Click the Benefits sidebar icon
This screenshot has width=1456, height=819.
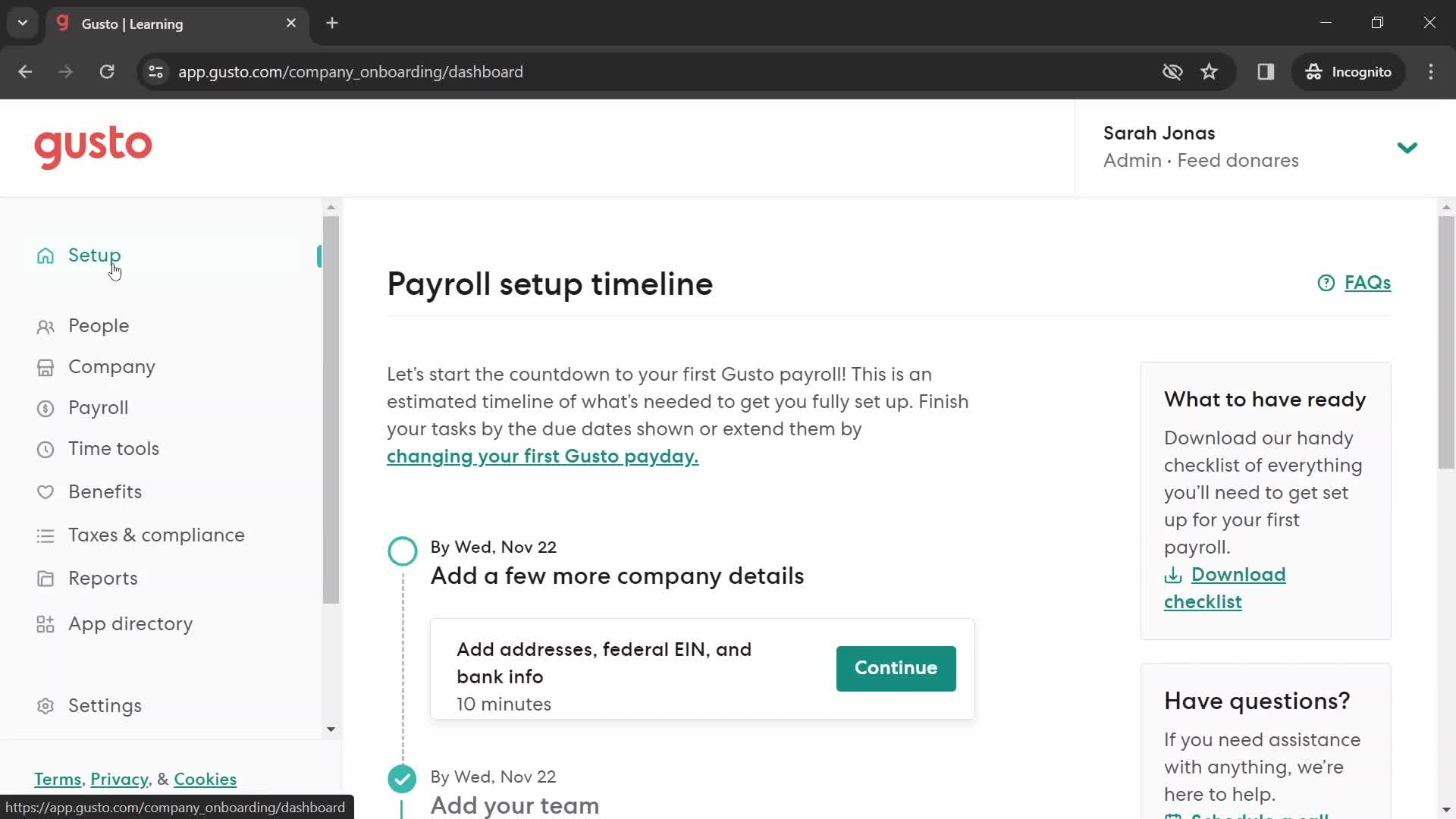45,491
